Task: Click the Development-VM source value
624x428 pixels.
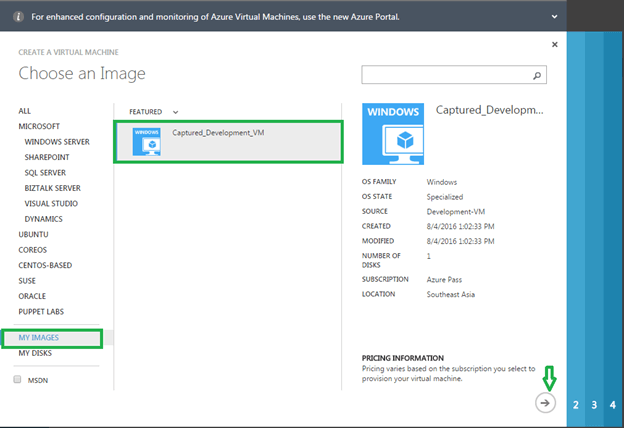Action: click(456, 212)
